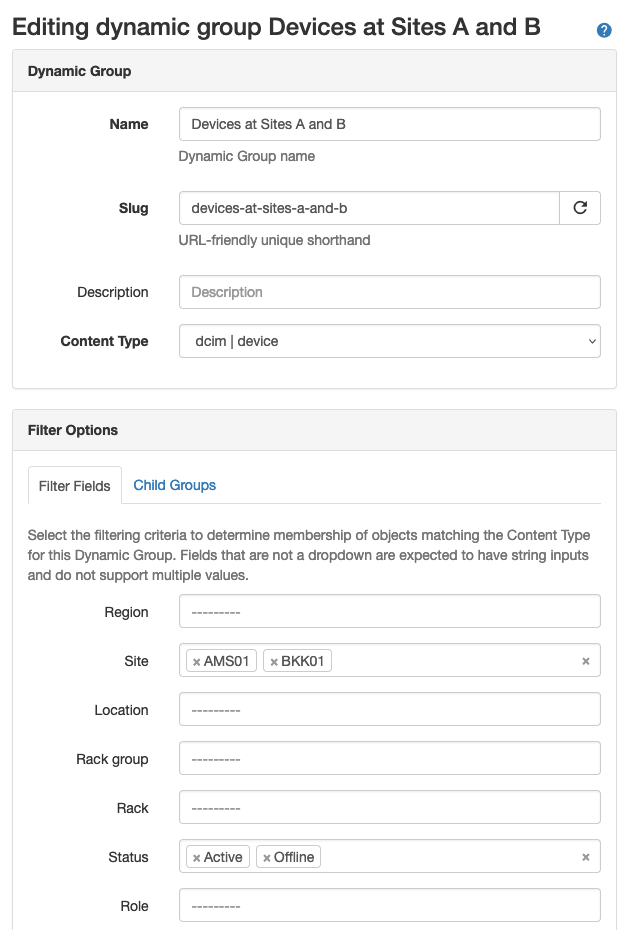This screenshot has height=930, width=630.
Task: Open the Role filter dropdown
Action: [x=388, y=906]
